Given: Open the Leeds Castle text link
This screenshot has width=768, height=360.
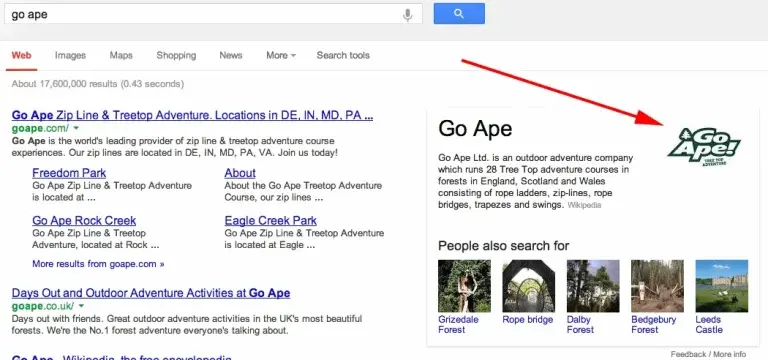Looking at the screenshot, I should point(709,325).
